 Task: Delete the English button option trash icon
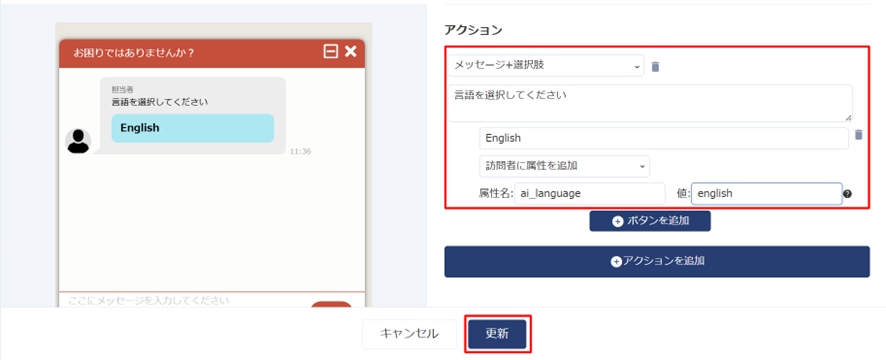coord(858,135)
